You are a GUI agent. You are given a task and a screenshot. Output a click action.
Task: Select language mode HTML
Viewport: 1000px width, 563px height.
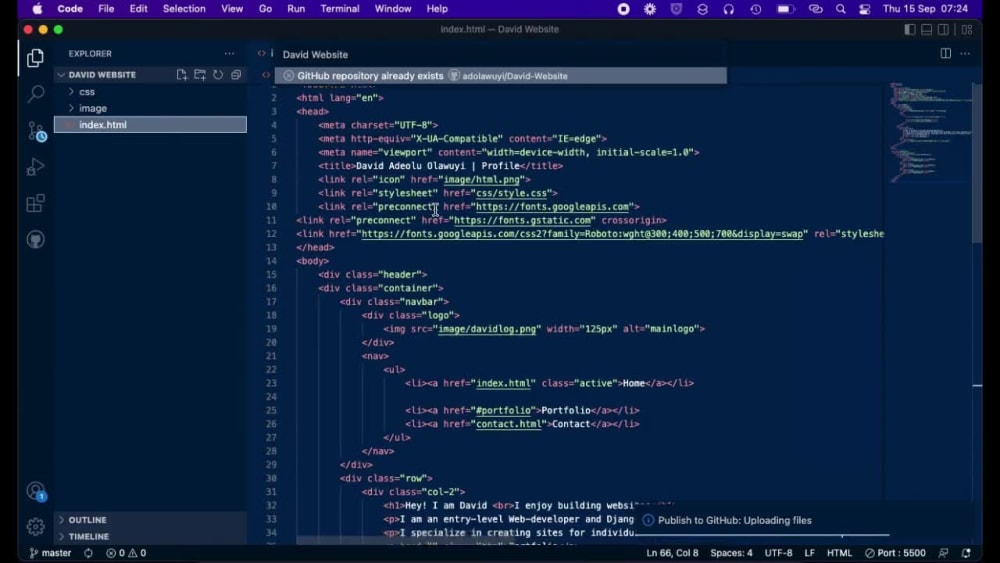(x=839, y=553)
